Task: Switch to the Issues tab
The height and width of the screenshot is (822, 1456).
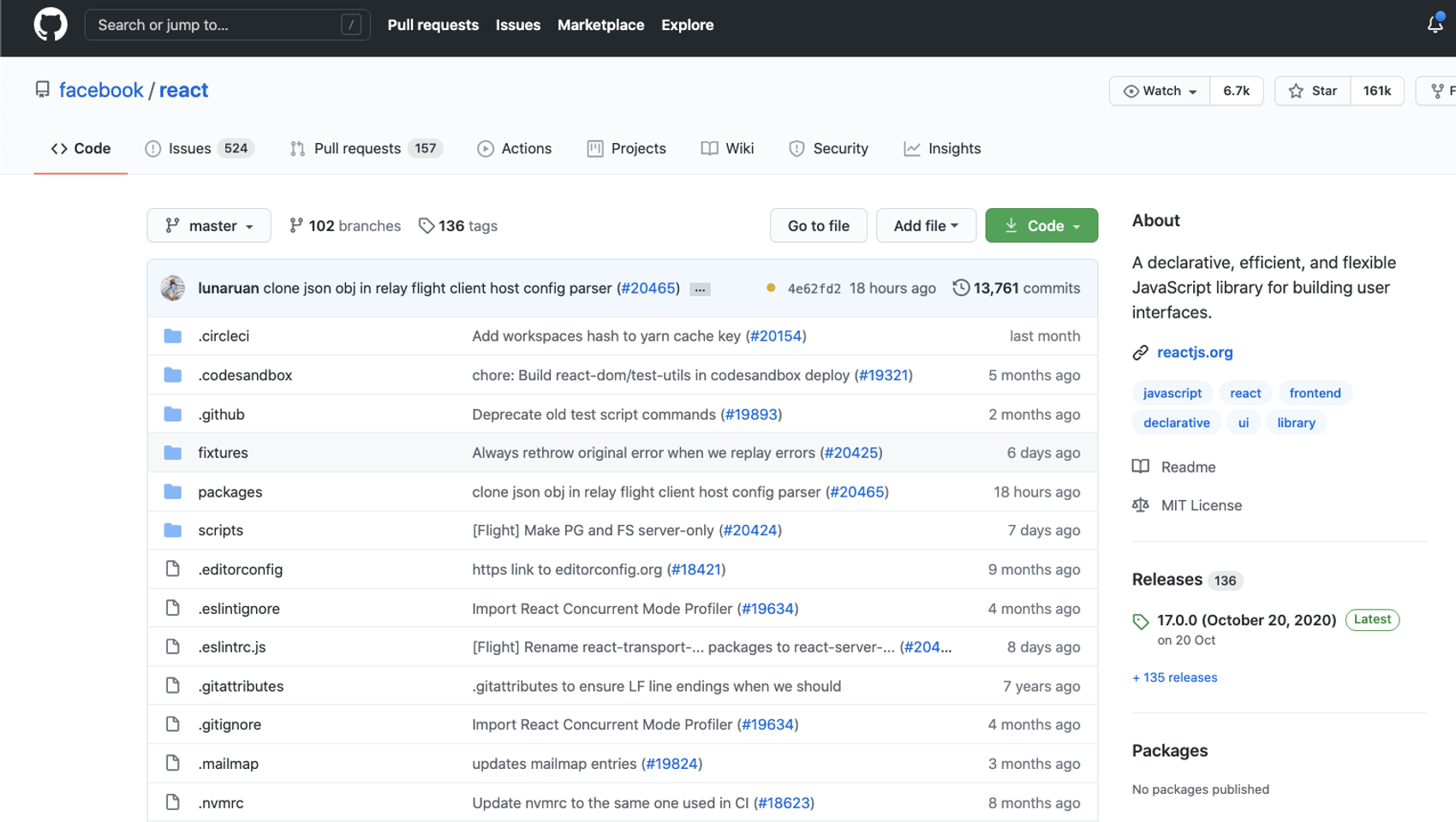Action: [x=200, y=148]
